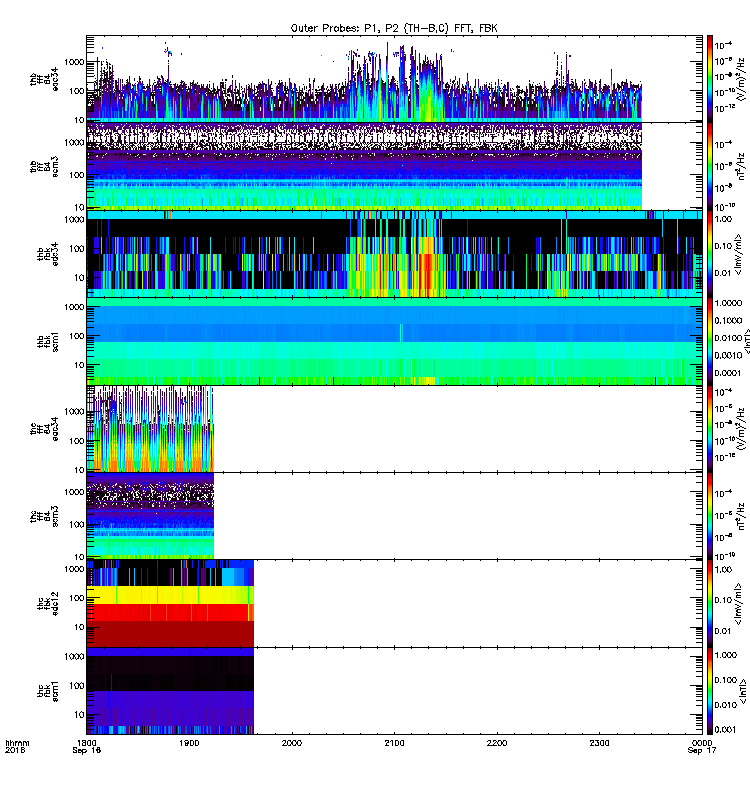Click the 2200 time axis label
The height and width of the screenshot is (800, 750).
point(496,743)
